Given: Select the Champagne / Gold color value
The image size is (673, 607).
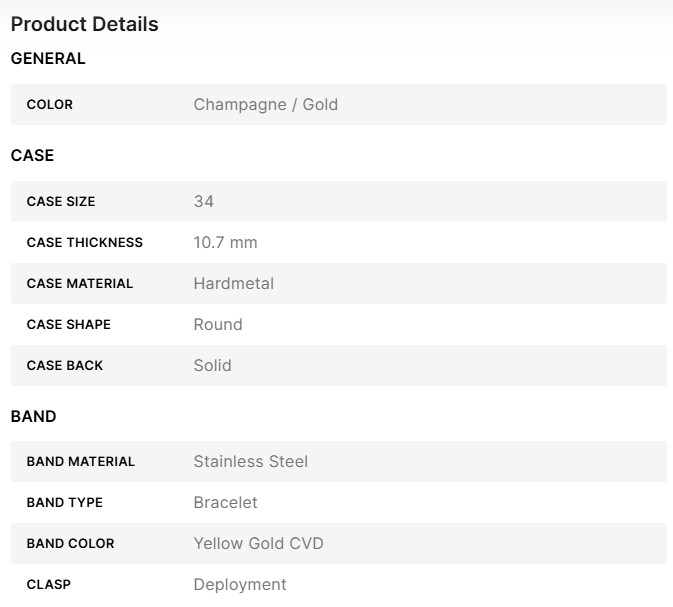Looking at the screenshot, I should (x=265, y=105).
